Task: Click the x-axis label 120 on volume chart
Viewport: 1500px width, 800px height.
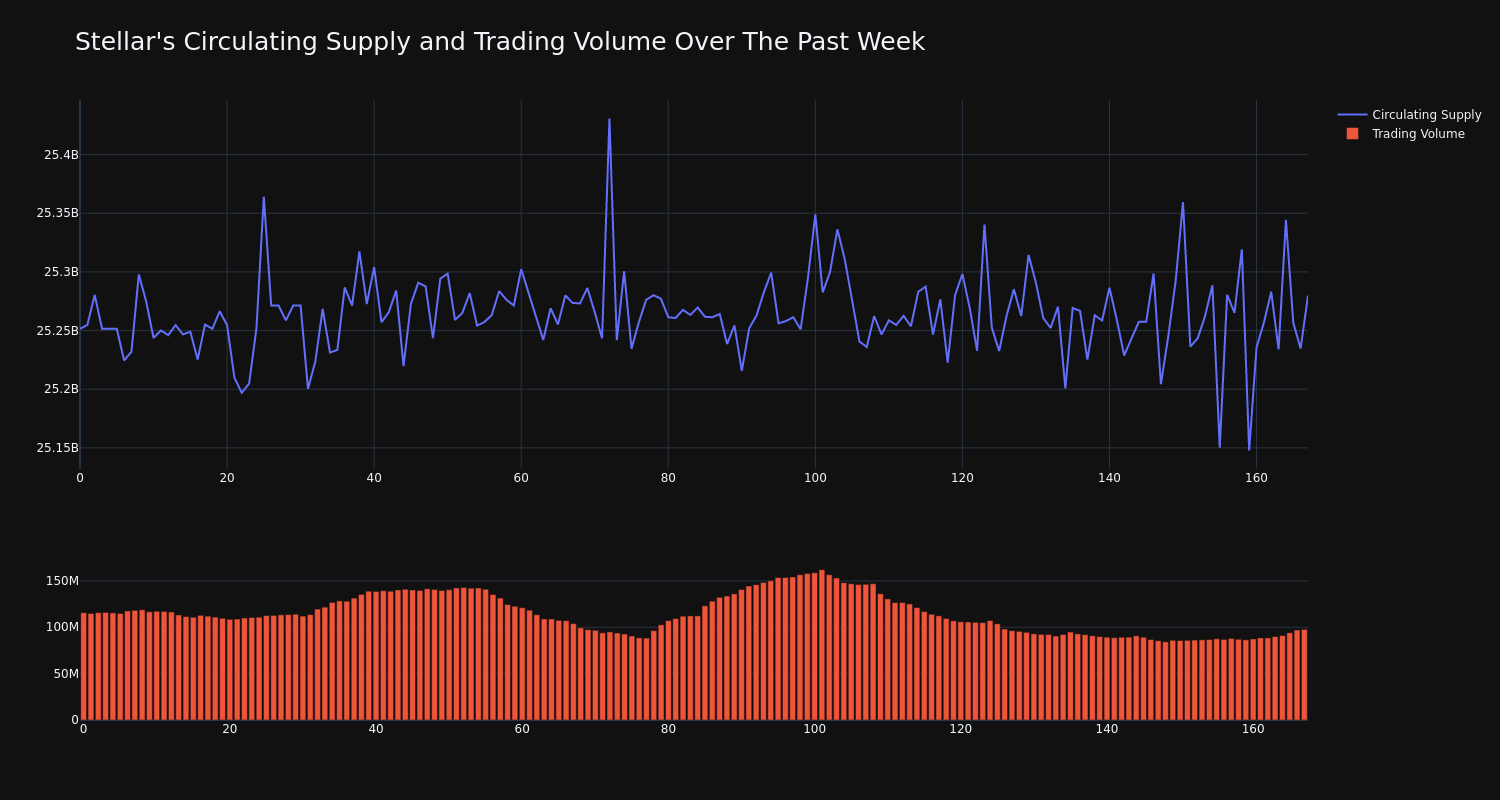Action: click(x=961, y=729)
